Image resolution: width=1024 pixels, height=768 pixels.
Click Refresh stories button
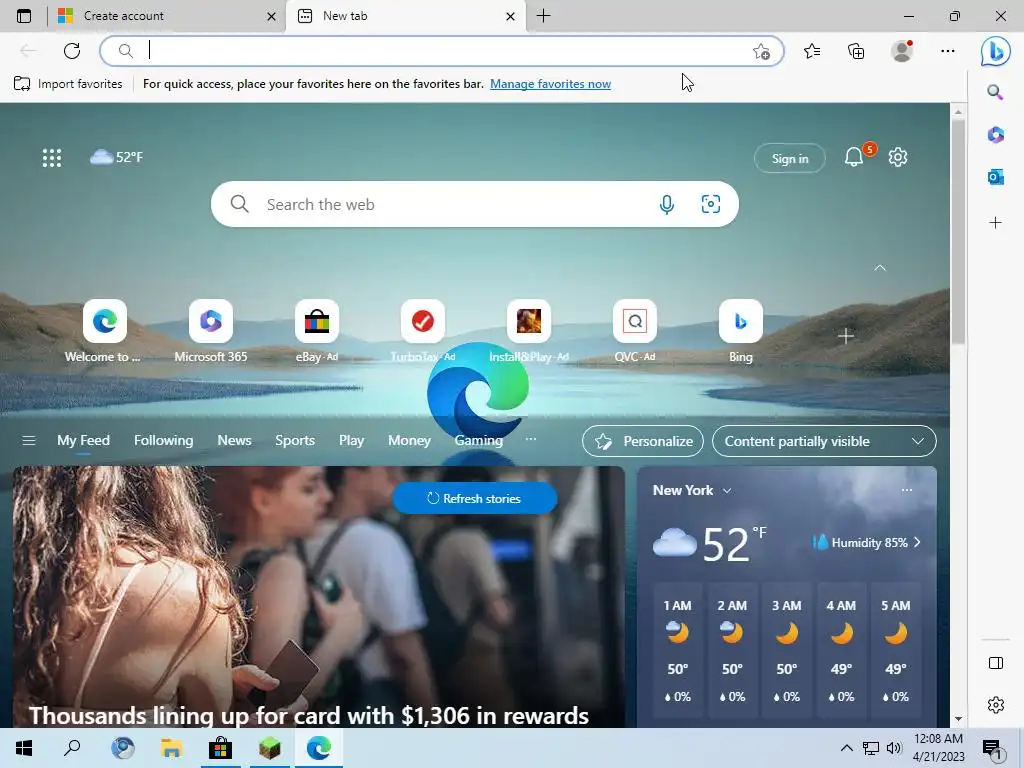[475, 498]
